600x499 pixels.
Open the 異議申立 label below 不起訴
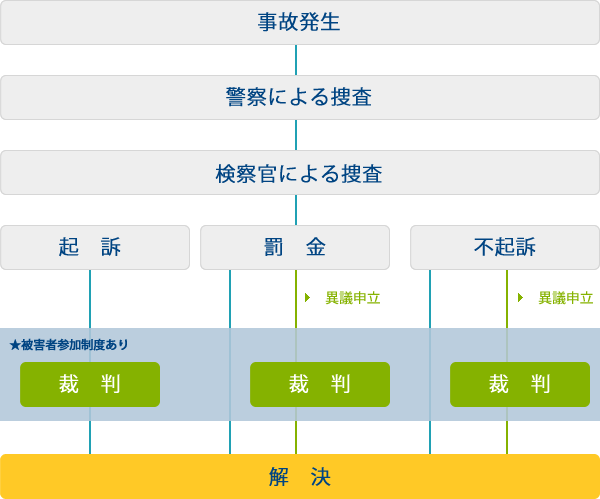(x=565, y=298)
